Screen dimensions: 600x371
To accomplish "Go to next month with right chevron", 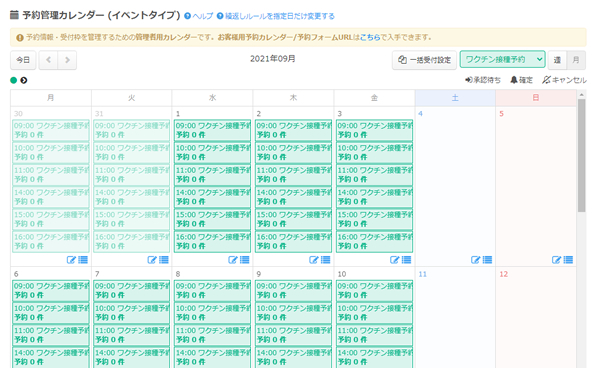I will point(67,60).
